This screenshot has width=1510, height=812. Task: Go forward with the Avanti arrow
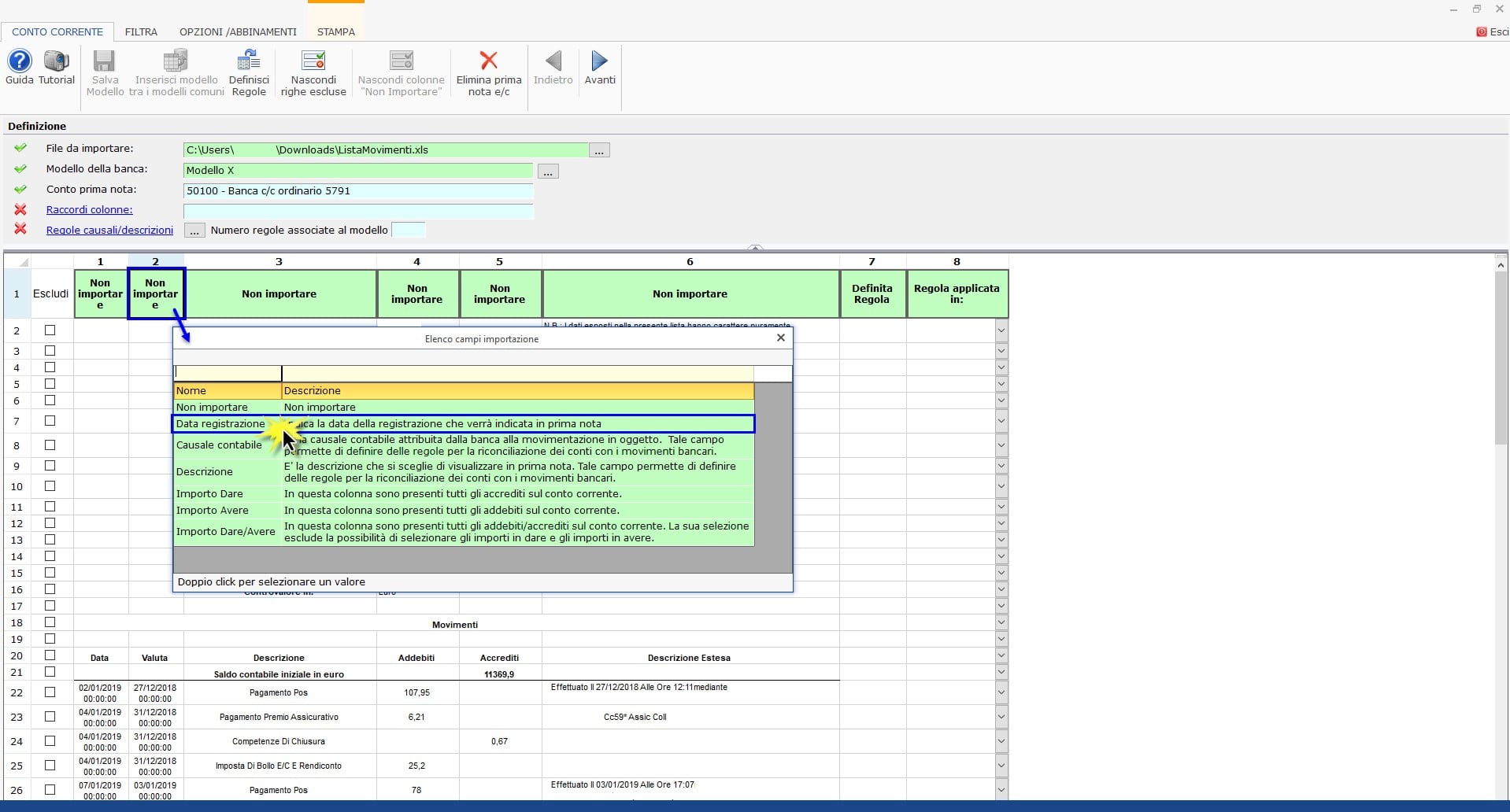click(x=599, y=61)
